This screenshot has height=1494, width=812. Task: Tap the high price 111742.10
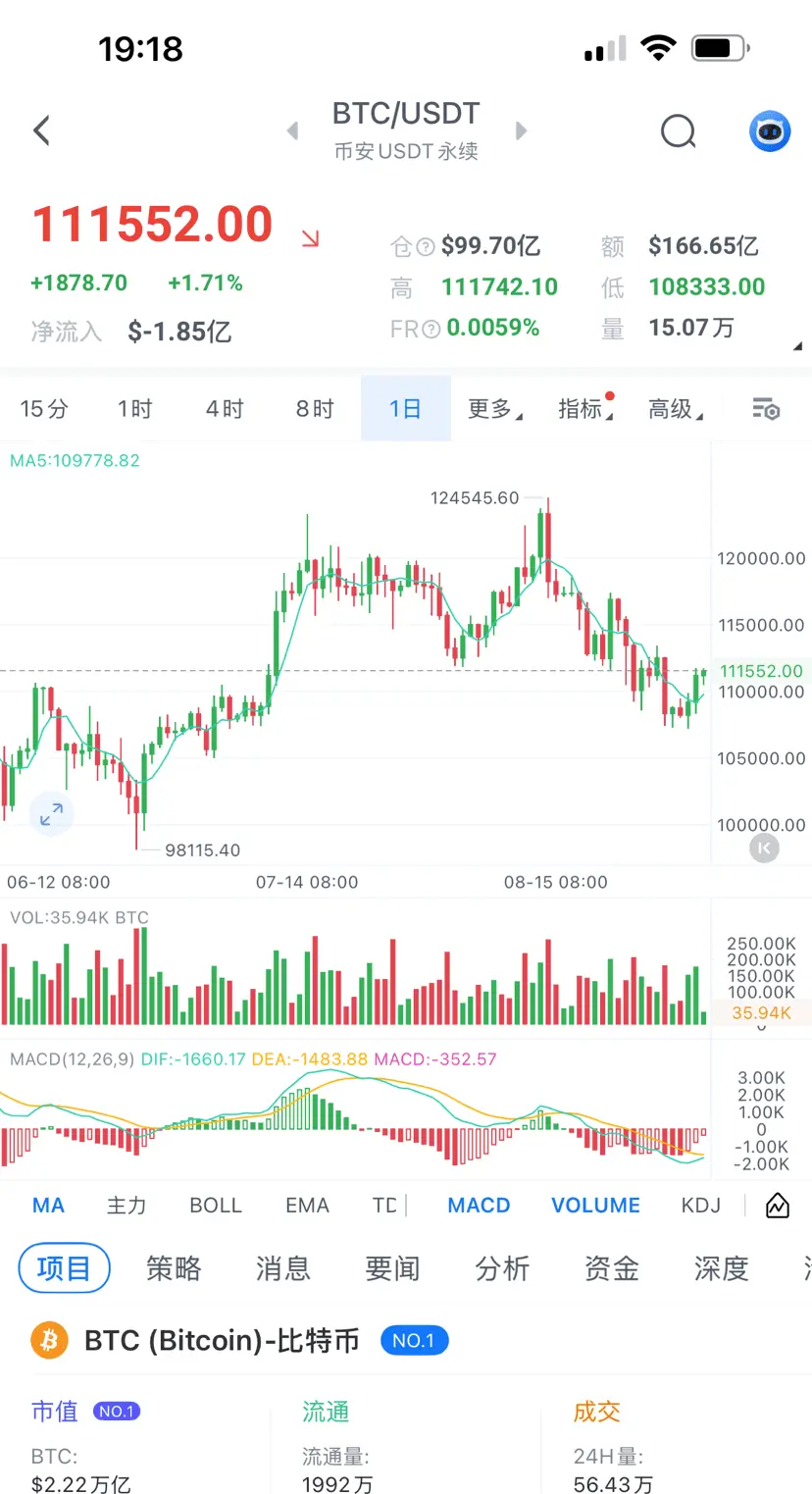coord(499,287)
